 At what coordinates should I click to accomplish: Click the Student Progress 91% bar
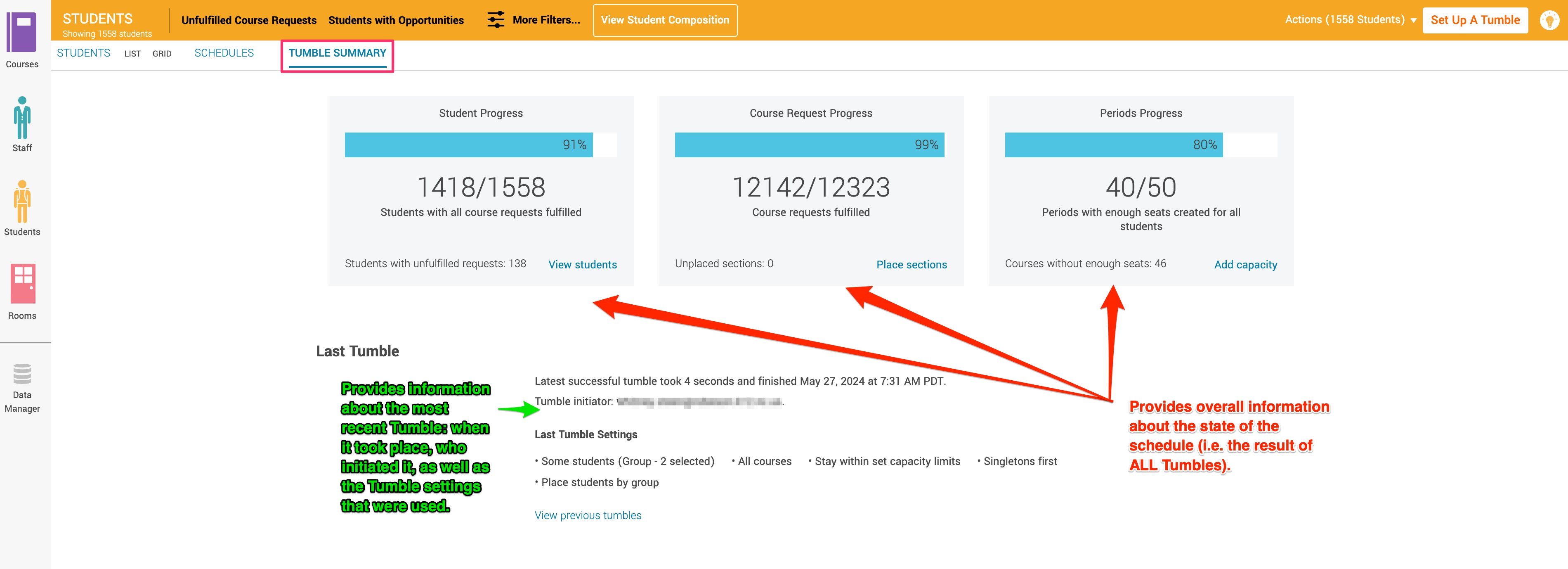[x=469, y=145]
